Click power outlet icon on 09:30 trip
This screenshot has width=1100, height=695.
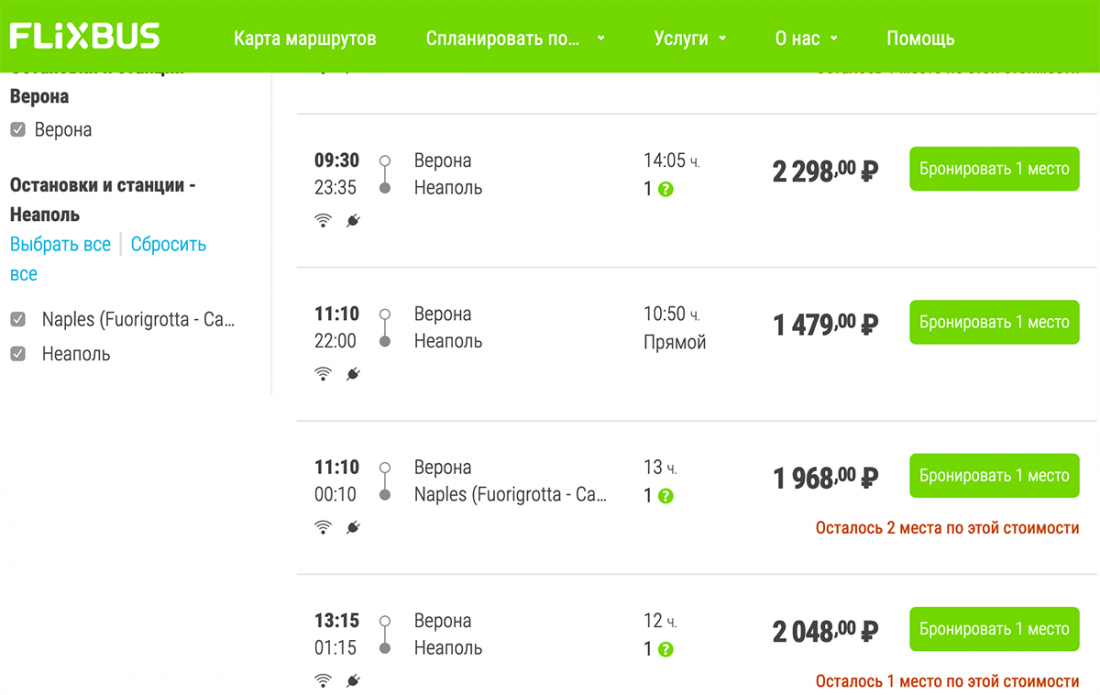pyautogui.click(x=353, y=221)
